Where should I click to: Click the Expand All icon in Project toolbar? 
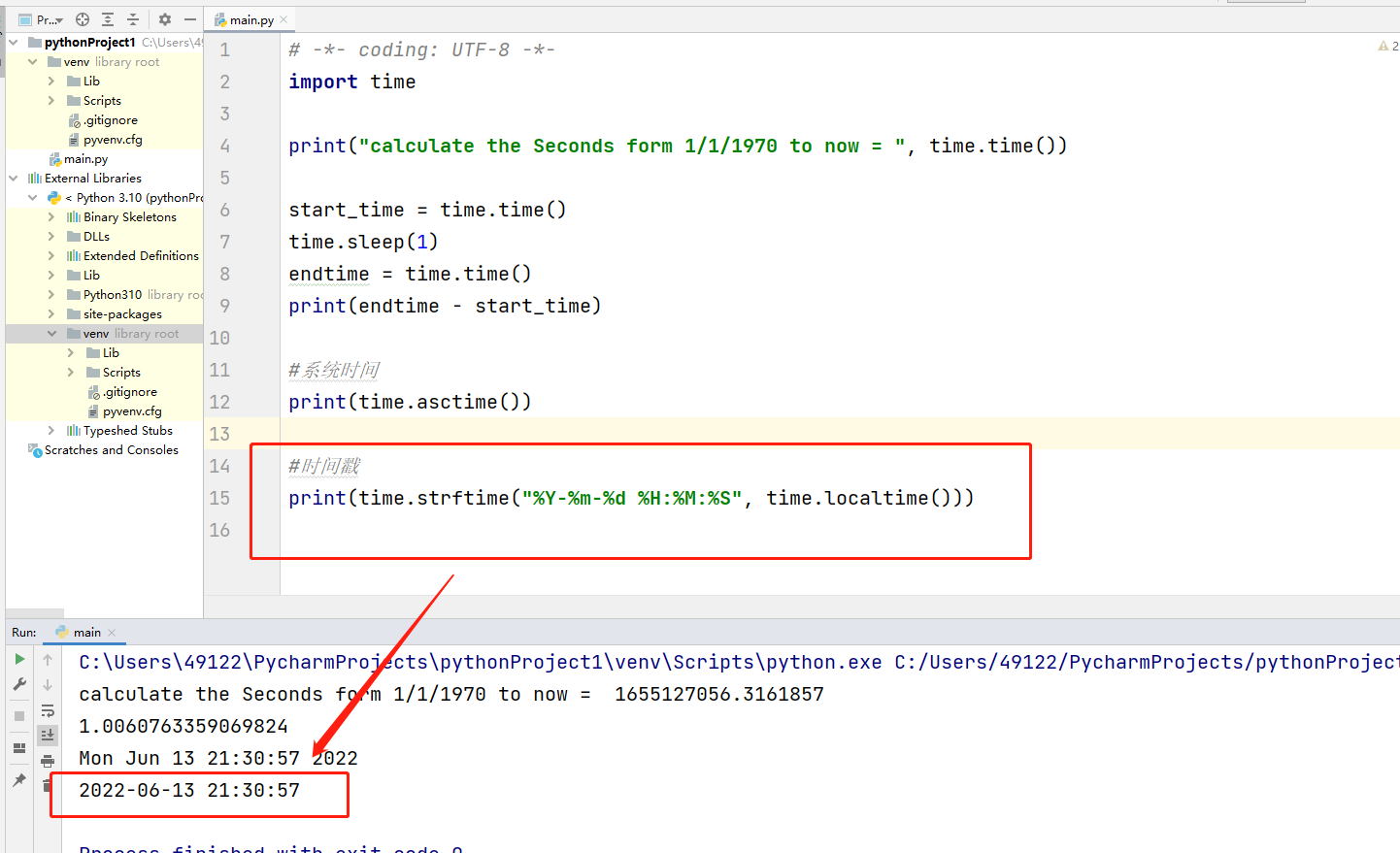click(x=108, y=19)
